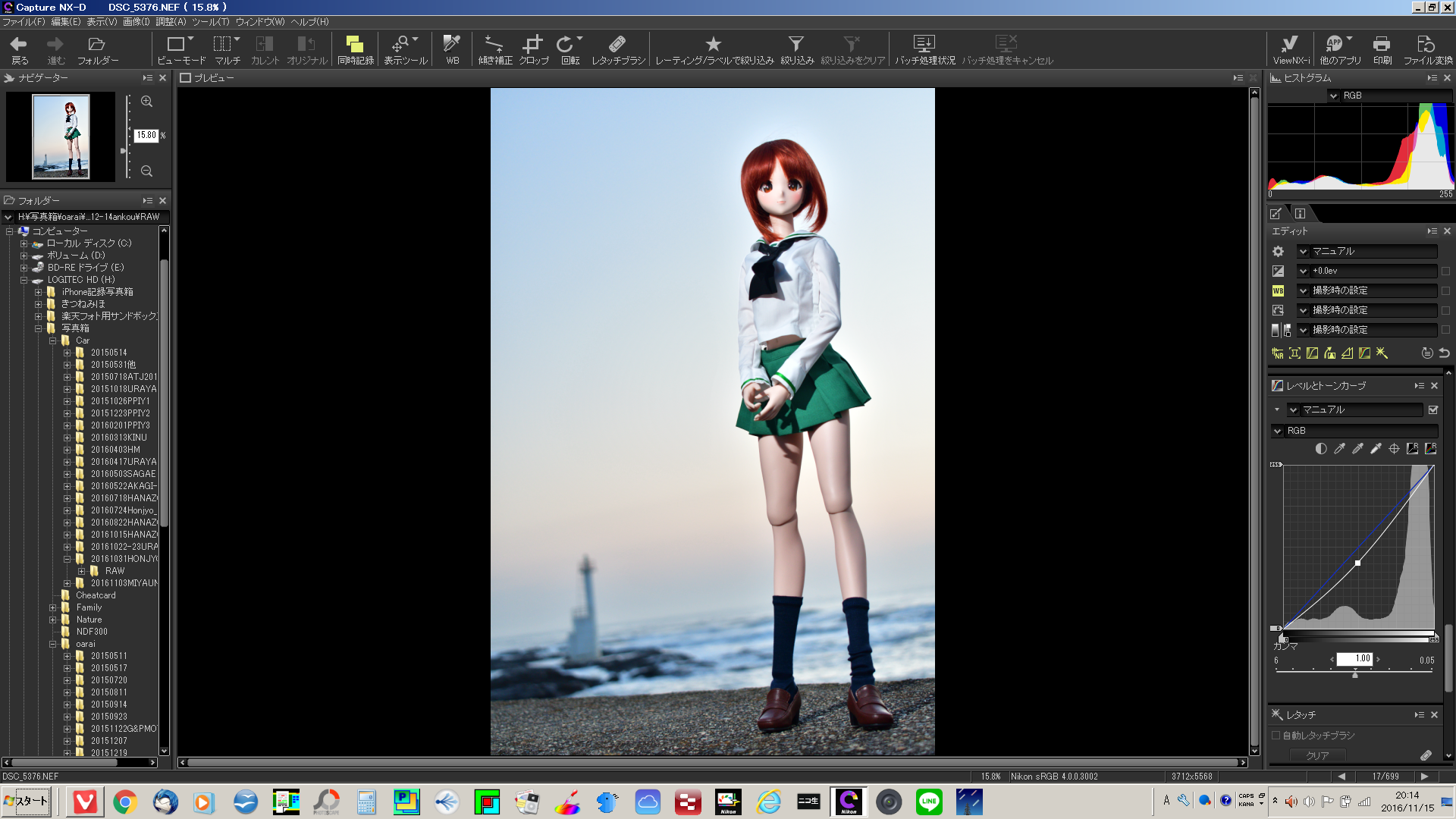Open the tone curve RGB channel dropdown
Image resolution: width=1456 pixels, height=819 pixels.
[1278, 431]
